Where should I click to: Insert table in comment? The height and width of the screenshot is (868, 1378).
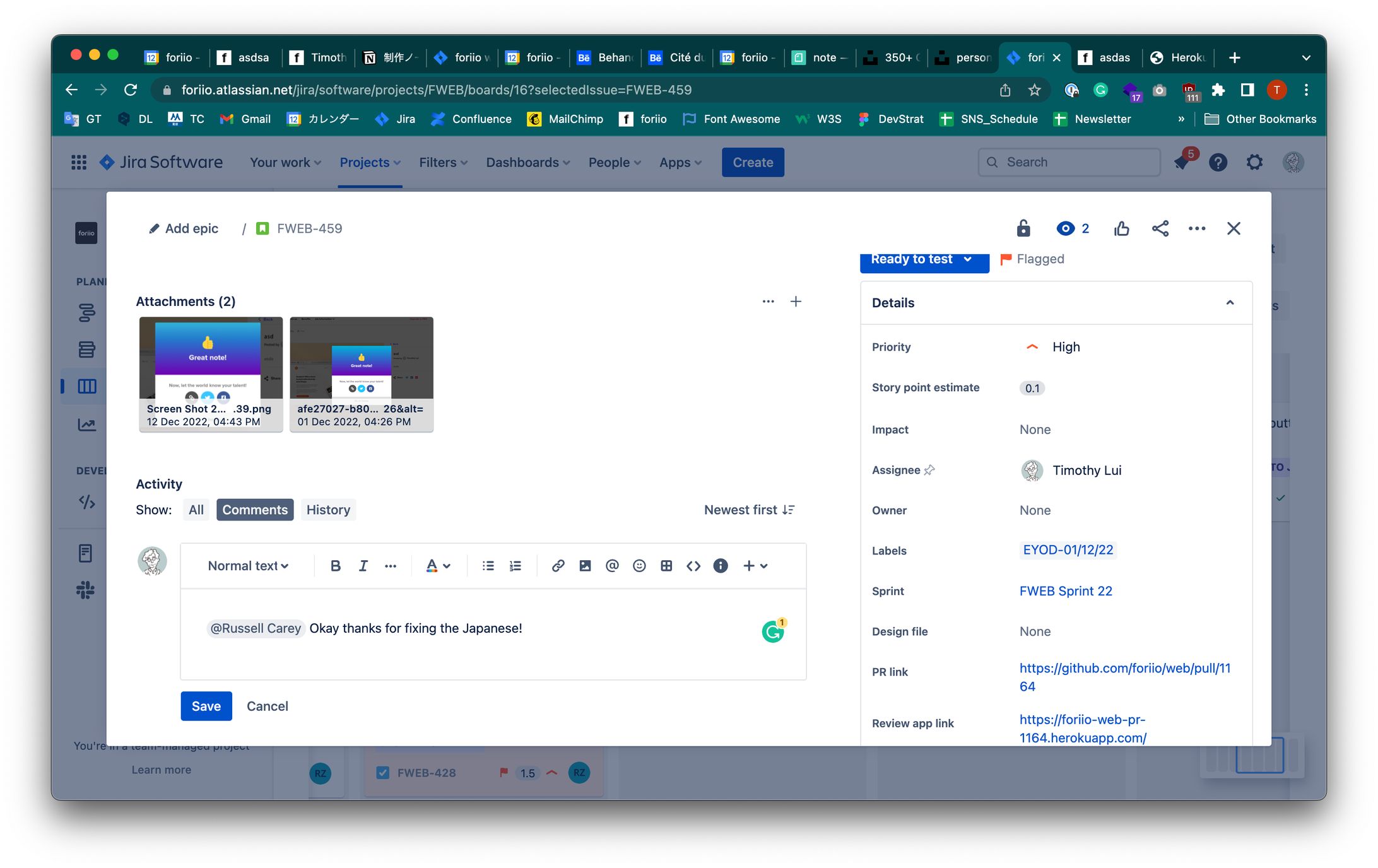pos(666,566)
